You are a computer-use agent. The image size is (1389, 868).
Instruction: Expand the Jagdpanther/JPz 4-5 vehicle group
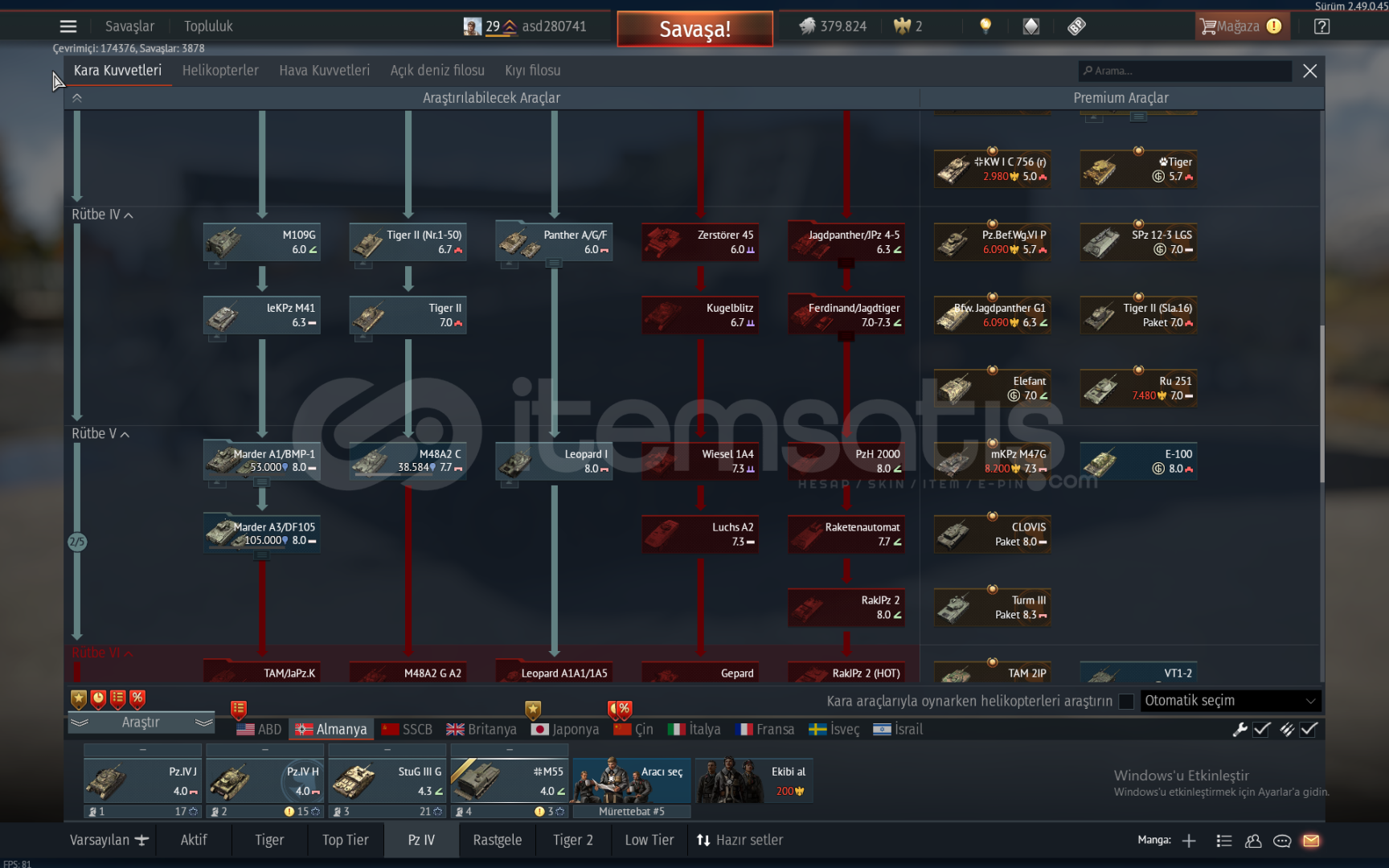coord(846,263)
